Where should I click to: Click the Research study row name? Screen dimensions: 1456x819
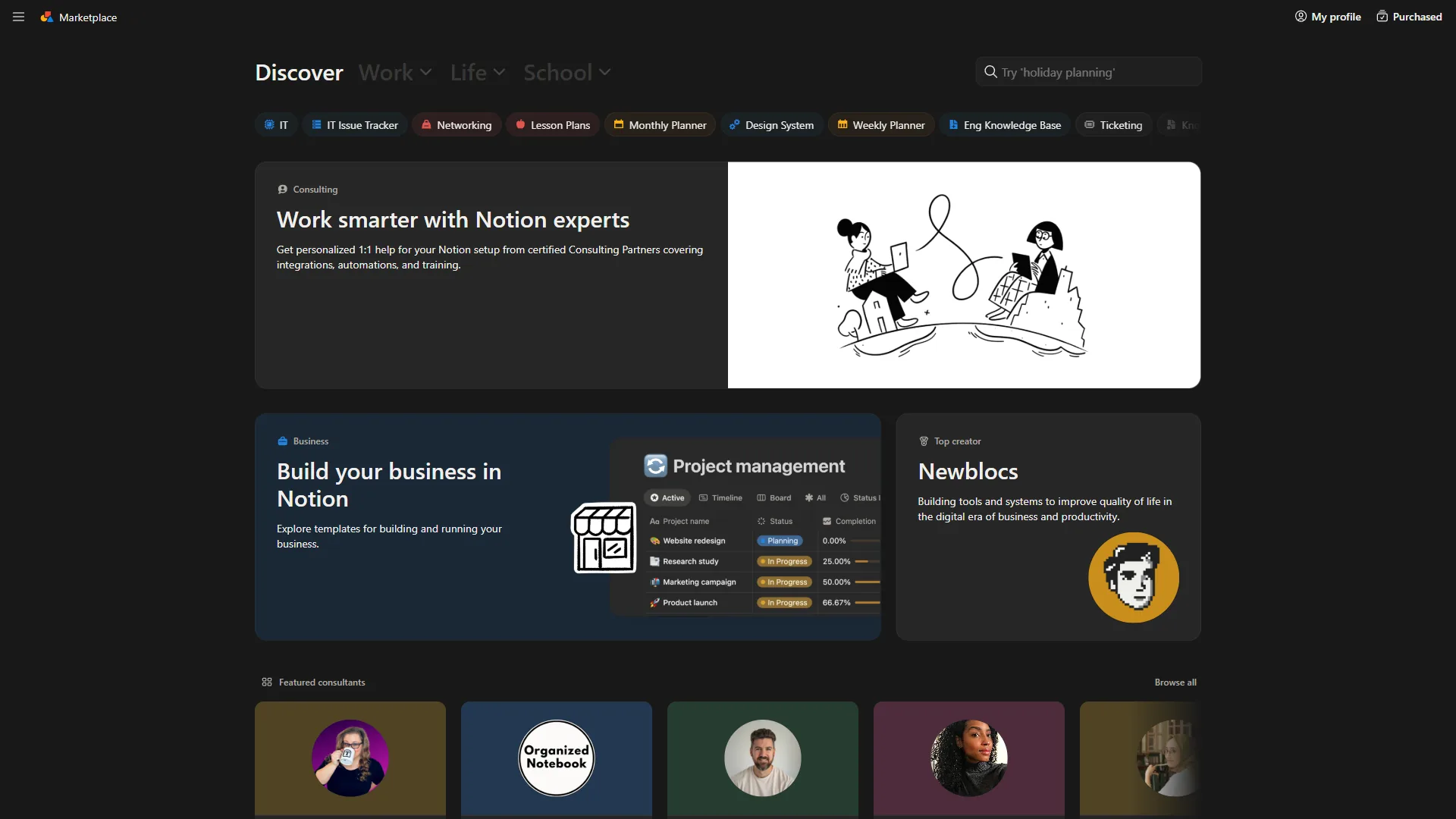pos(690,562)
